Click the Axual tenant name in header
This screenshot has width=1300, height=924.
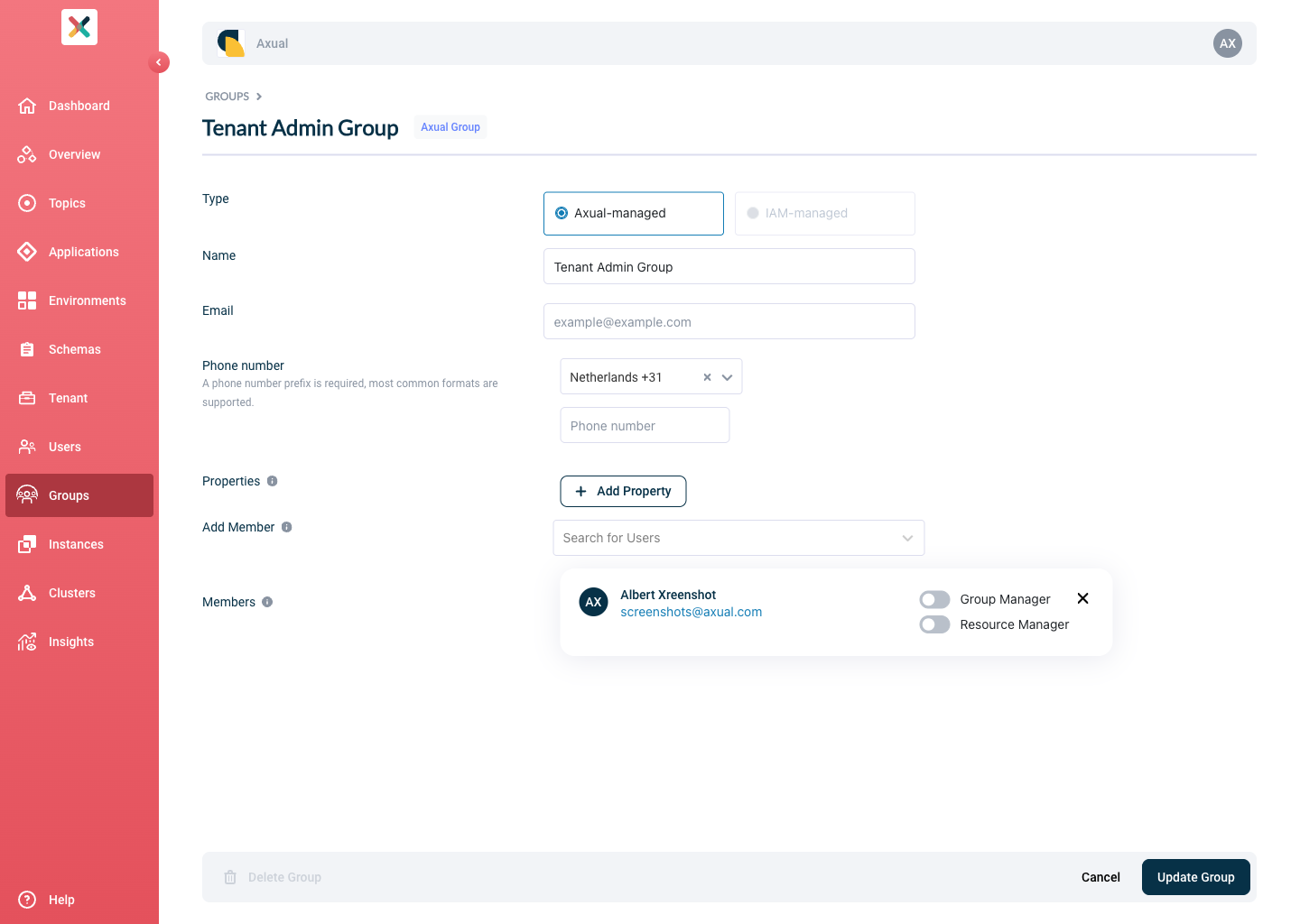(x=272, y=43)
